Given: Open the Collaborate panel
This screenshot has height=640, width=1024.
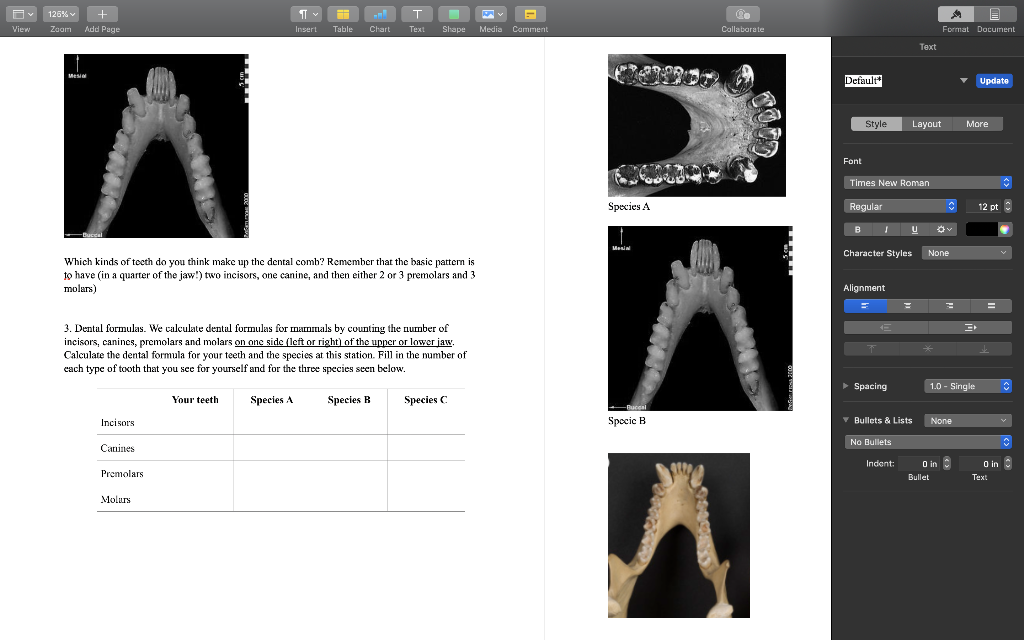Looking at the screenshot, I should pyautogui.click(x=741, y=14).
